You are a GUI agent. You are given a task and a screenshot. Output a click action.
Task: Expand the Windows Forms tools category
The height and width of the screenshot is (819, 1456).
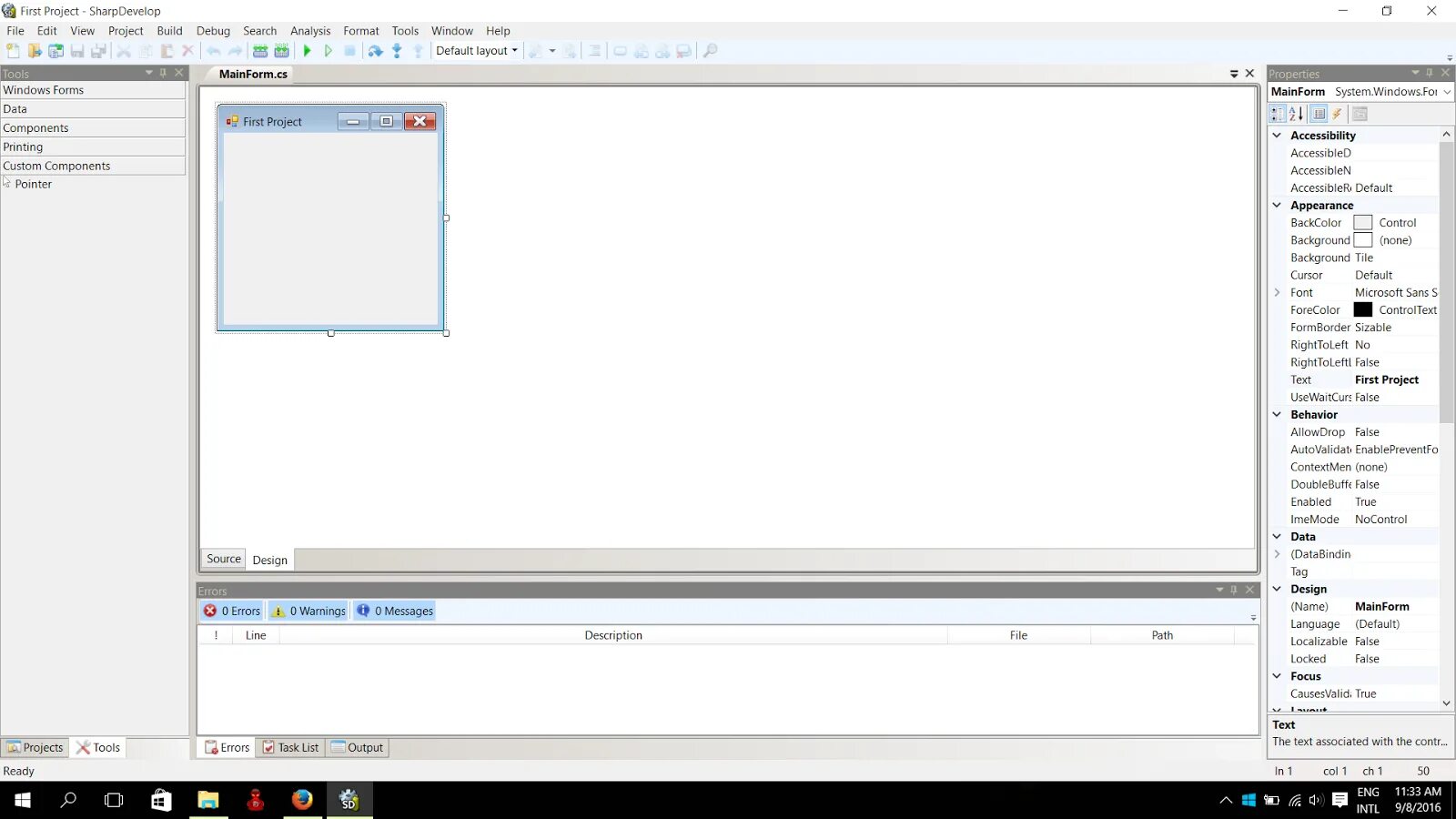93,90
